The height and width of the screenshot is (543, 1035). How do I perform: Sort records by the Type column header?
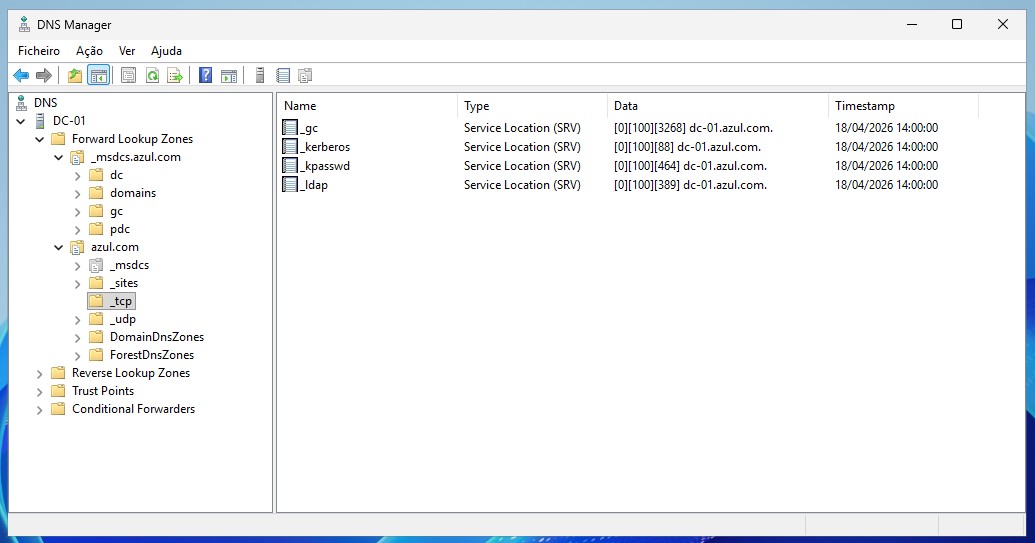tap(532, 106)
